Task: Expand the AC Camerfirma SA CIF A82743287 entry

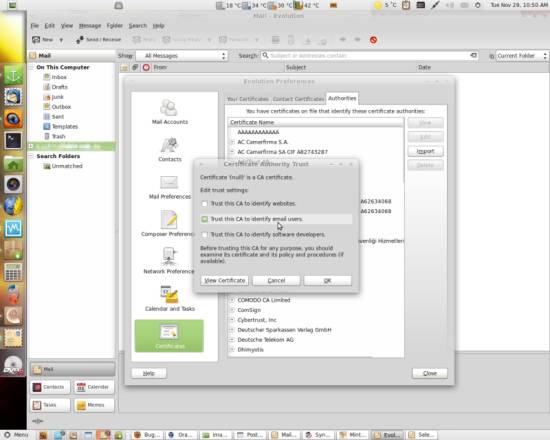Action: pos(232,152)
